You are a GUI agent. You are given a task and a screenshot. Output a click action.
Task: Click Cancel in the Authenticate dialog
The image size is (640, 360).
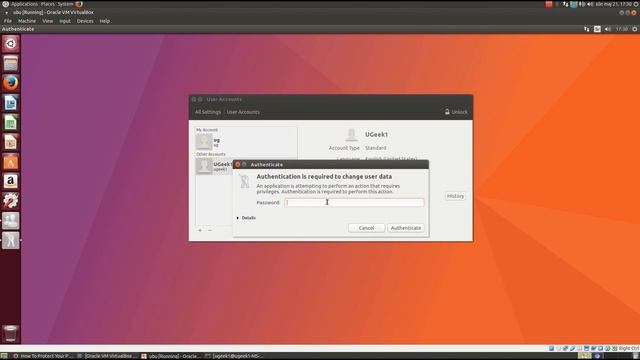[x=366, y=228]
